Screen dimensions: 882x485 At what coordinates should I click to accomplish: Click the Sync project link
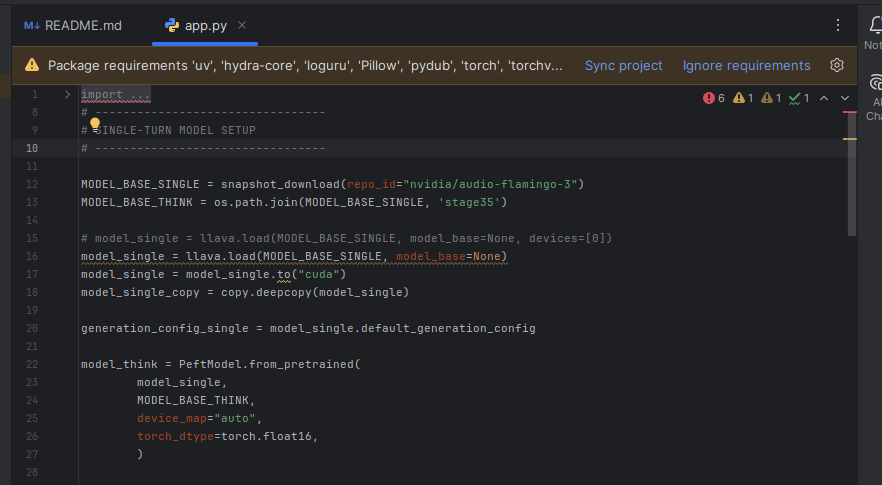coord(623,65)
